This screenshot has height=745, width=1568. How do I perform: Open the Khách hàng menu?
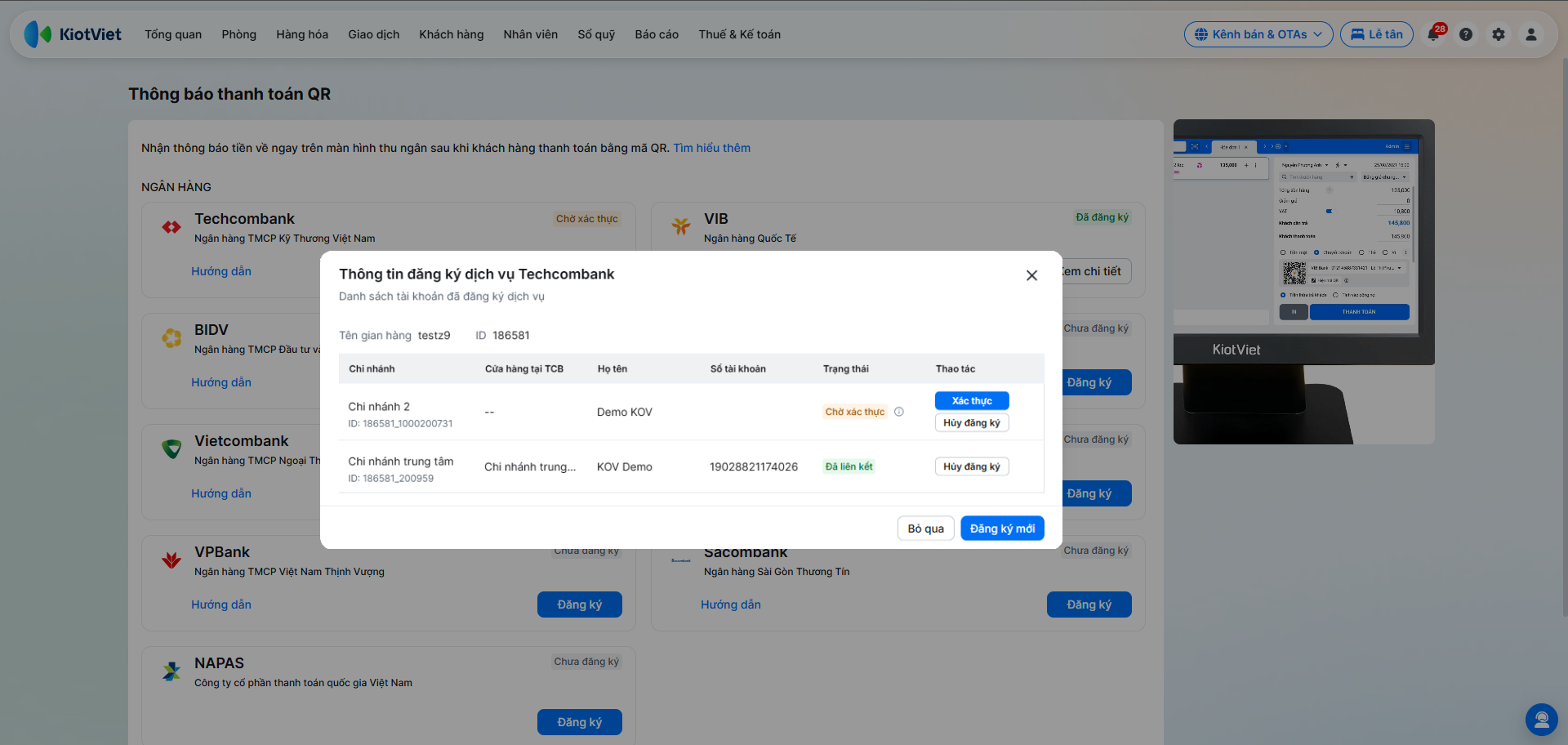click(x=452, y=34)
